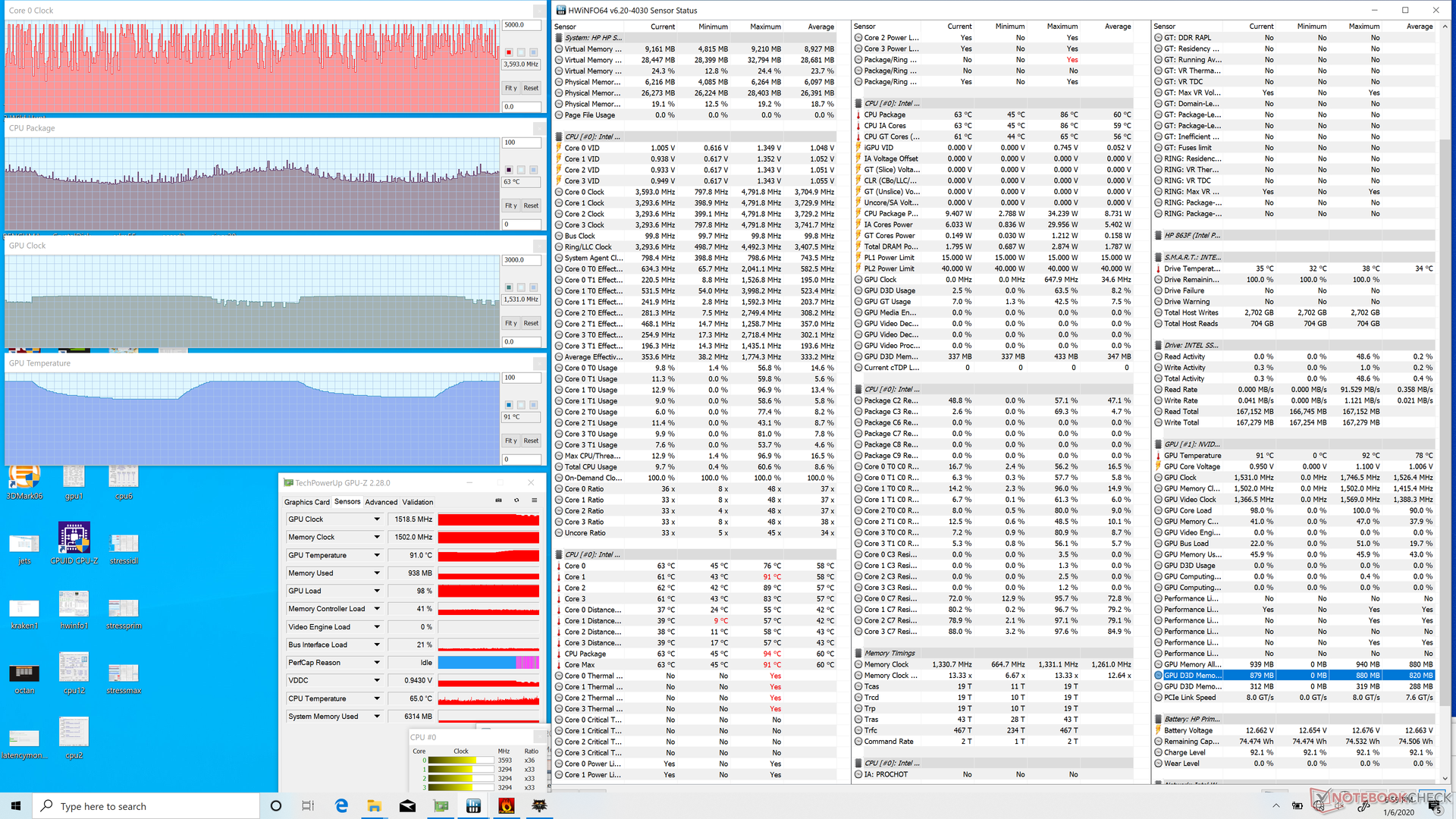The width and height of the screenshot is (1456, 819).
Task: Click GPU-Z refresh icon
Action: click(x=516, y=500)
